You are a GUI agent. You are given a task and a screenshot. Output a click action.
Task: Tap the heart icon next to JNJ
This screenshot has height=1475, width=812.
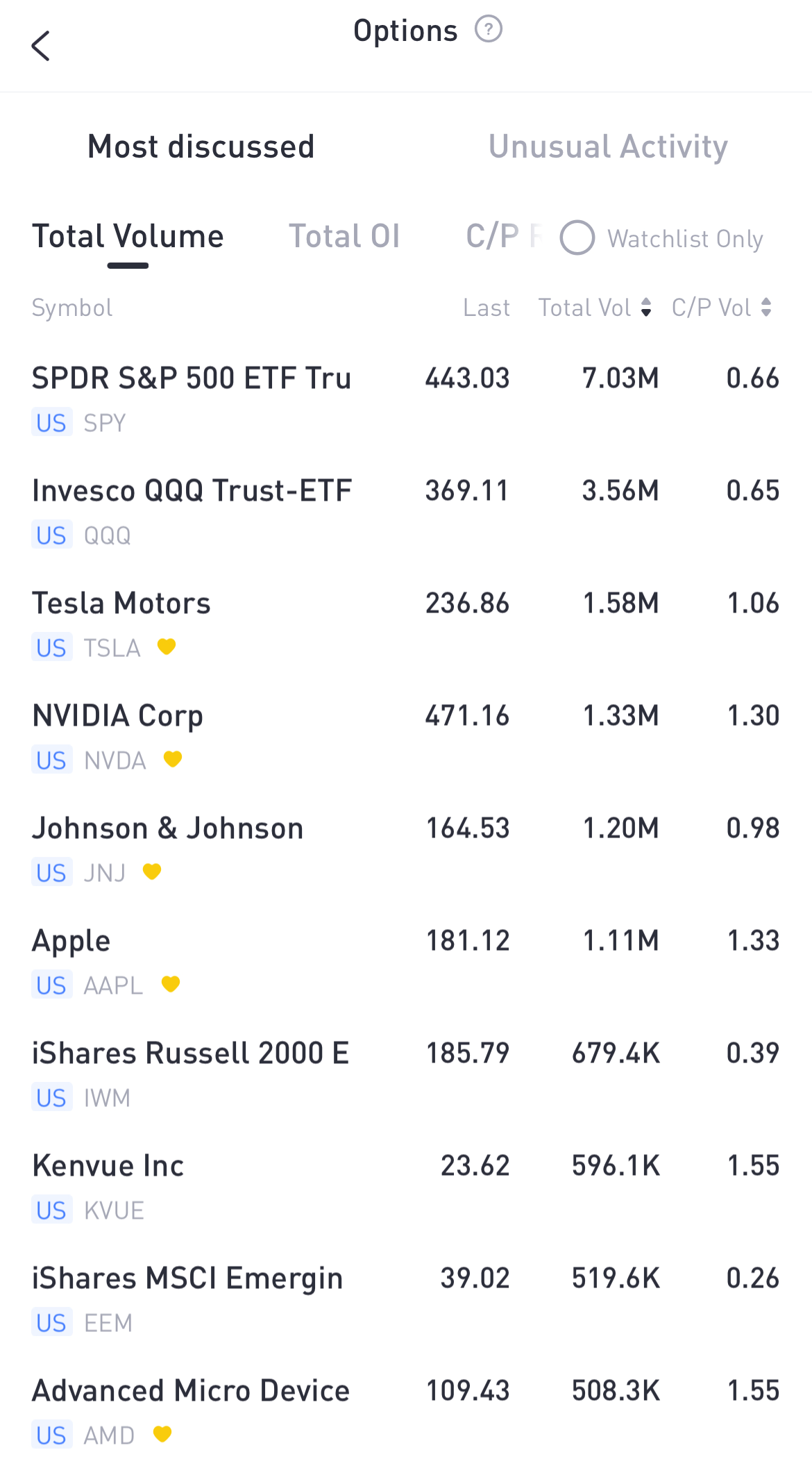[x=152, y=872]
